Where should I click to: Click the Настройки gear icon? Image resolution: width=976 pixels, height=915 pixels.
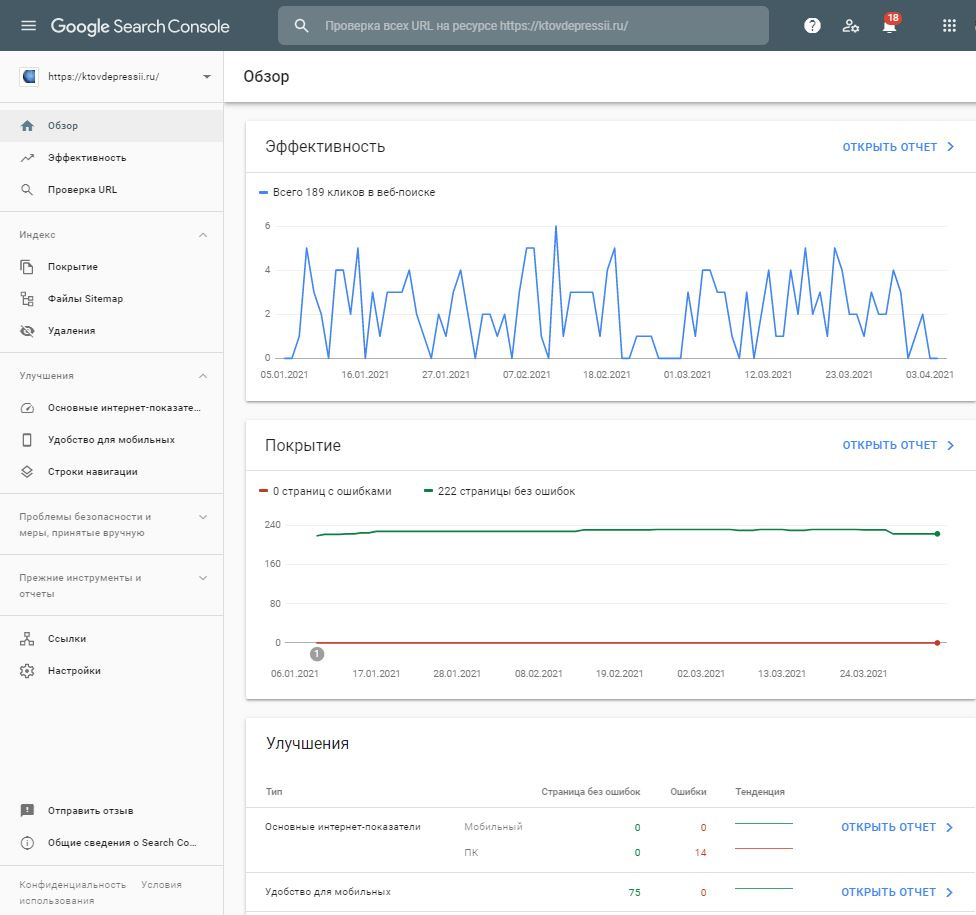coord(28,671)
